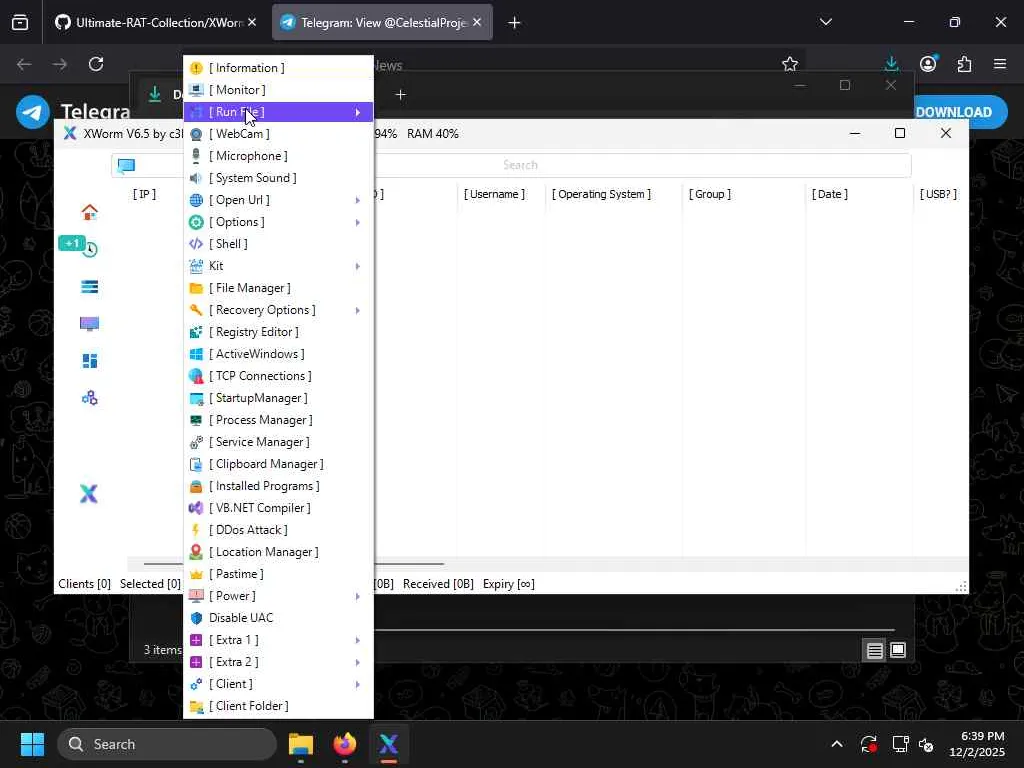Select the Installed Programs menu entry
This screenshot has width=1024, height=768.
[x=279, y=487]
